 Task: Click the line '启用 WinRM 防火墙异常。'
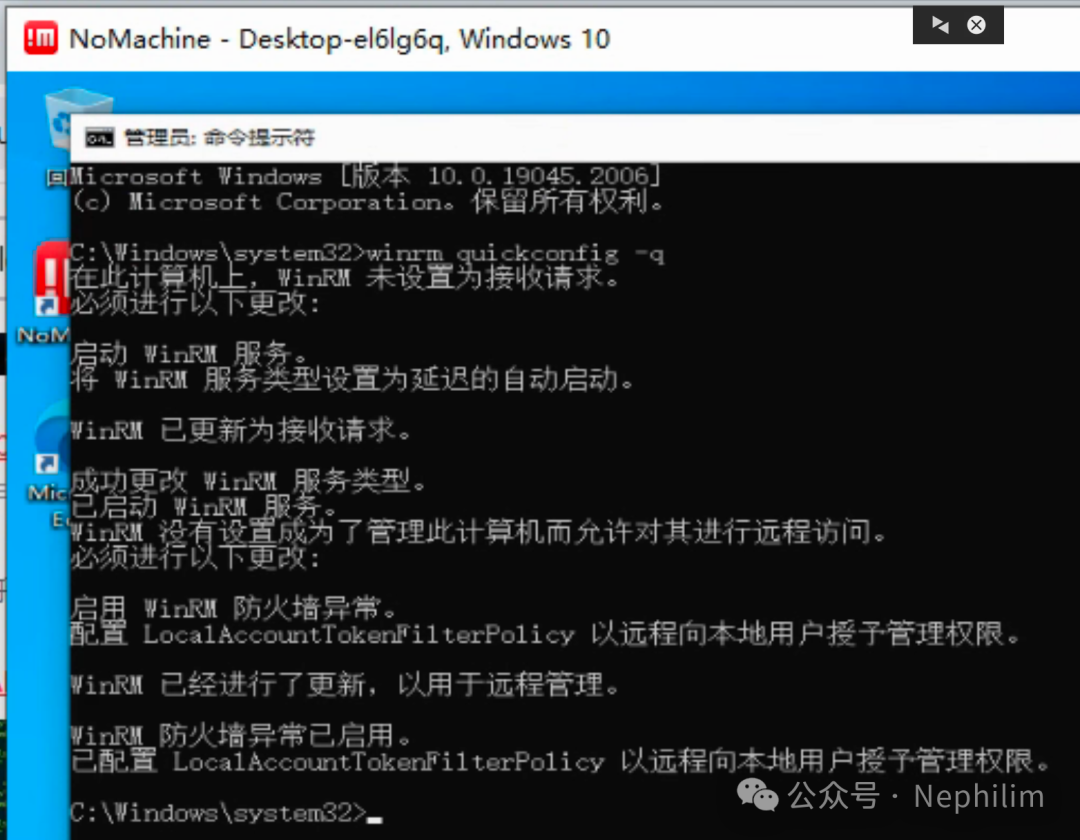point(234,609)
